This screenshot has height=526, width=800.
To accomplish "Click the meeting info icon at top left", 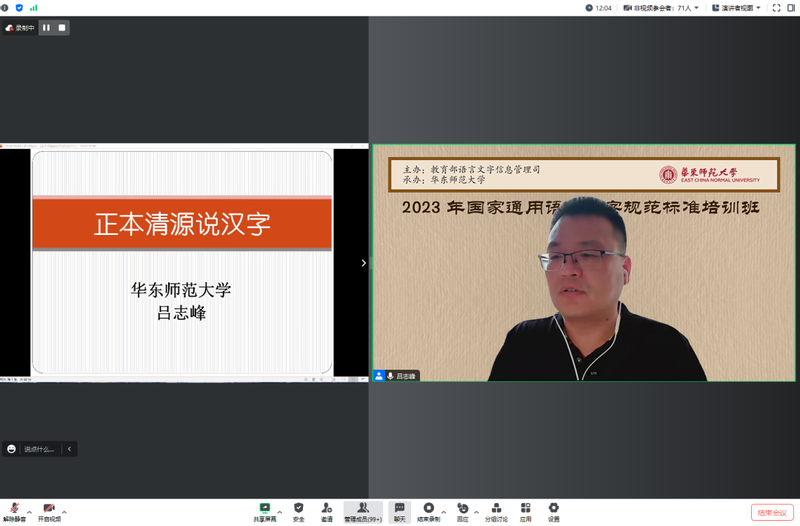I will [x=6, y=7].
